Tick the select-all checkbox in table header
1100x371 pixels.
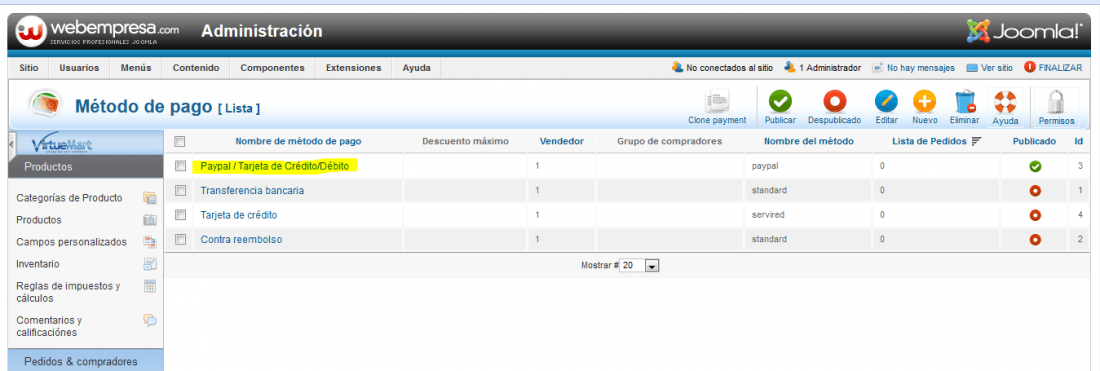pos(180,141)
